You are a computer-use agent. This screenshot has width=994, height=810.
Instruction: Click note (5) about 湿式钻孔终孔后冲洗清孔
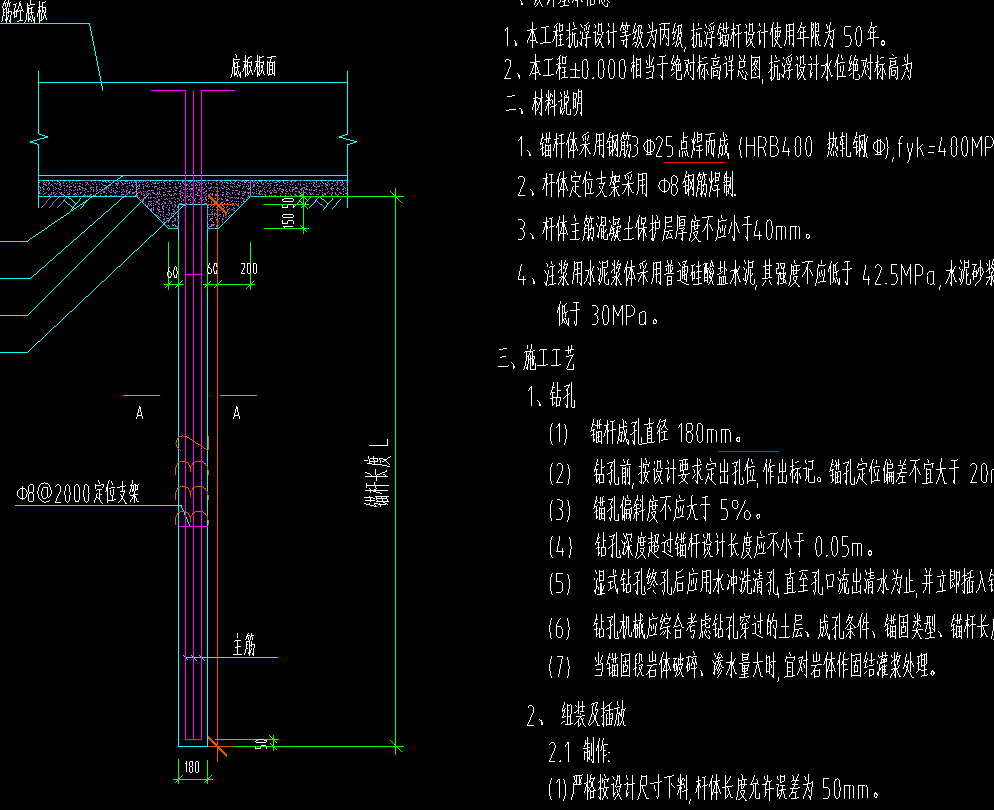click(x=771, y=583)
